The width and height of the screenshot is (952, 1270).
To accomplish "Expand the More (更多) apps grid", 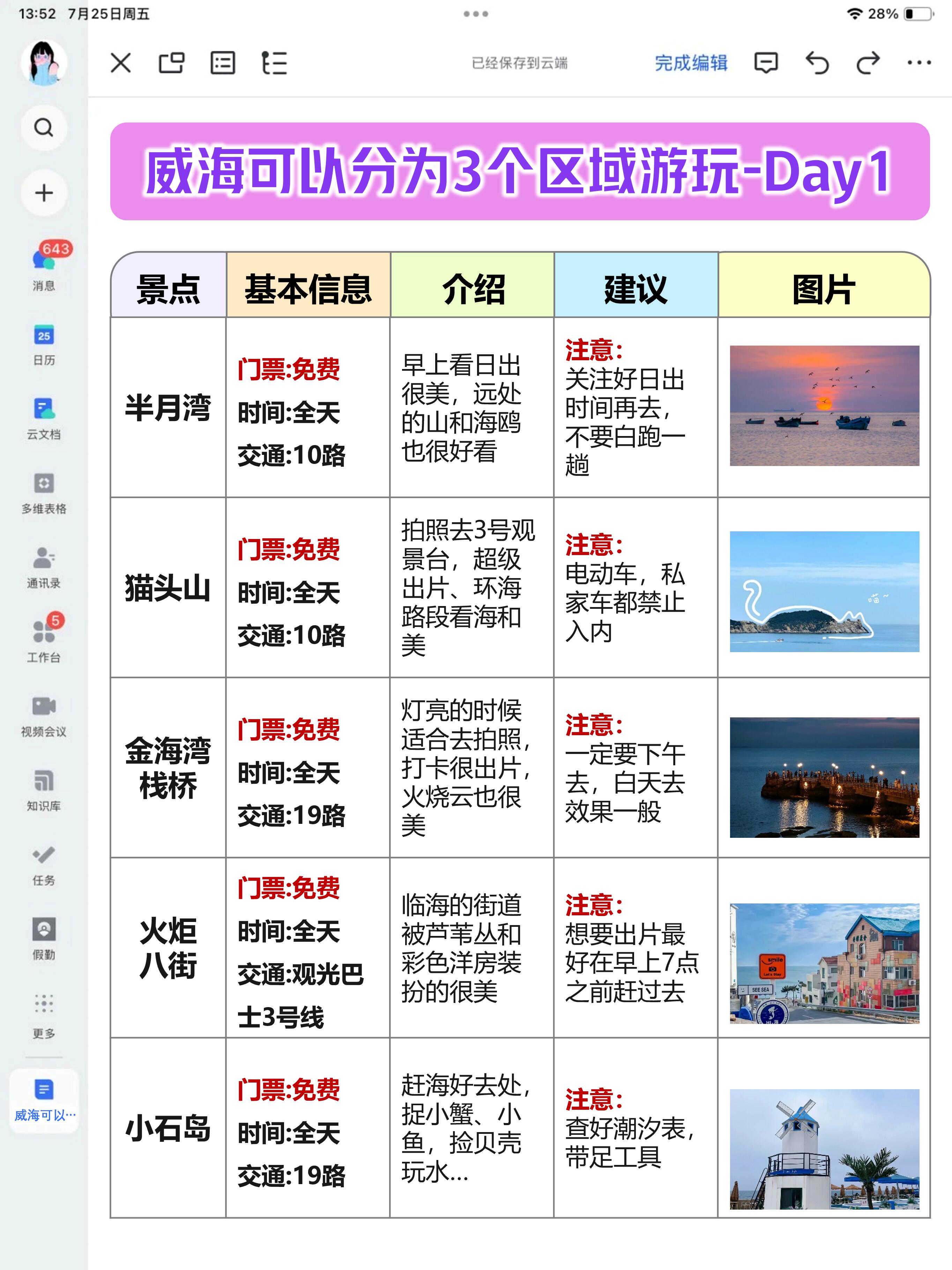I will [x=44, y=1004].
